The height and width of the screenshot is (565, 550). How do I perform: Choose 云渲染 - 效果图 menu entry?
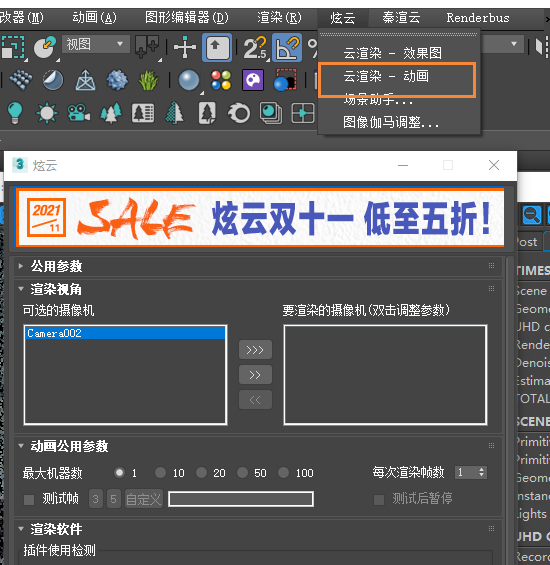[392, 53]
